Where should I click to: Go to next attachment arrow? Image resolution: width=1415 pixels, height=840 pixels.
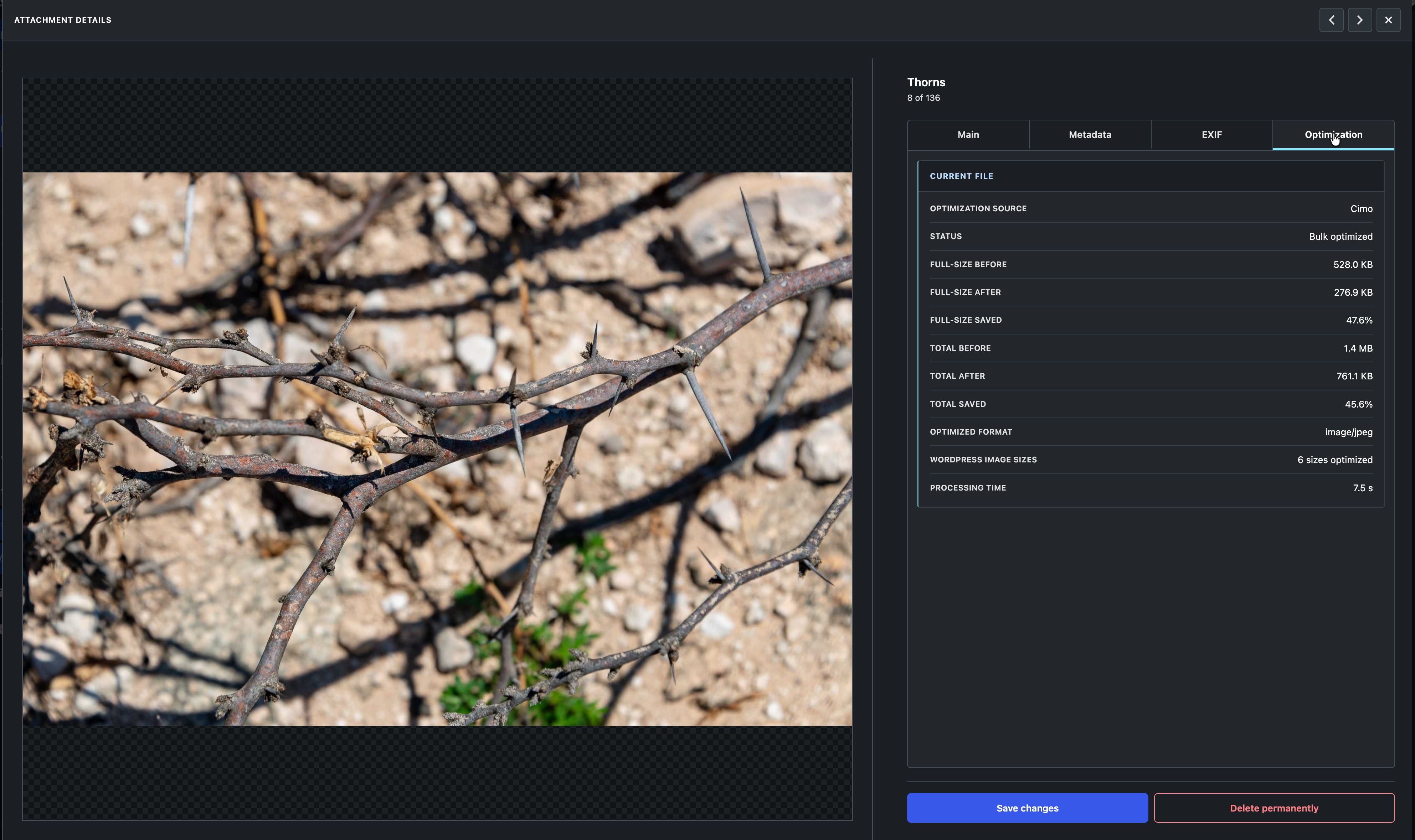click(1359, 20)
